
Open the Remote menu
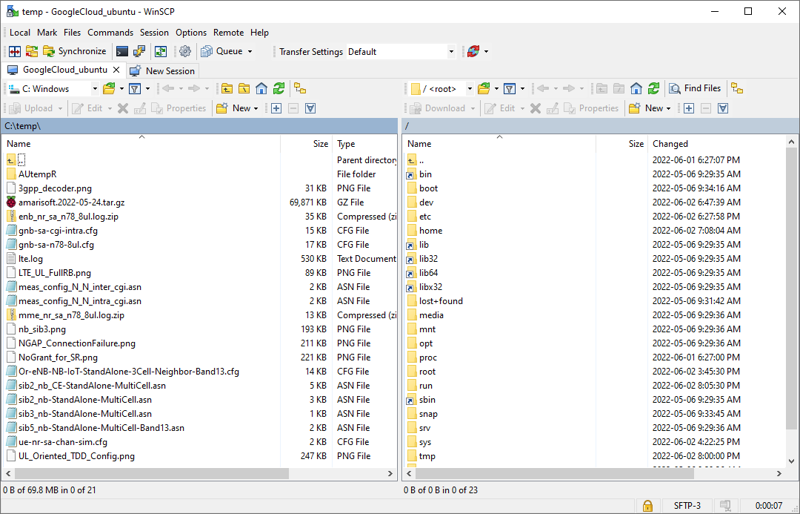click(x=229, y=33)
